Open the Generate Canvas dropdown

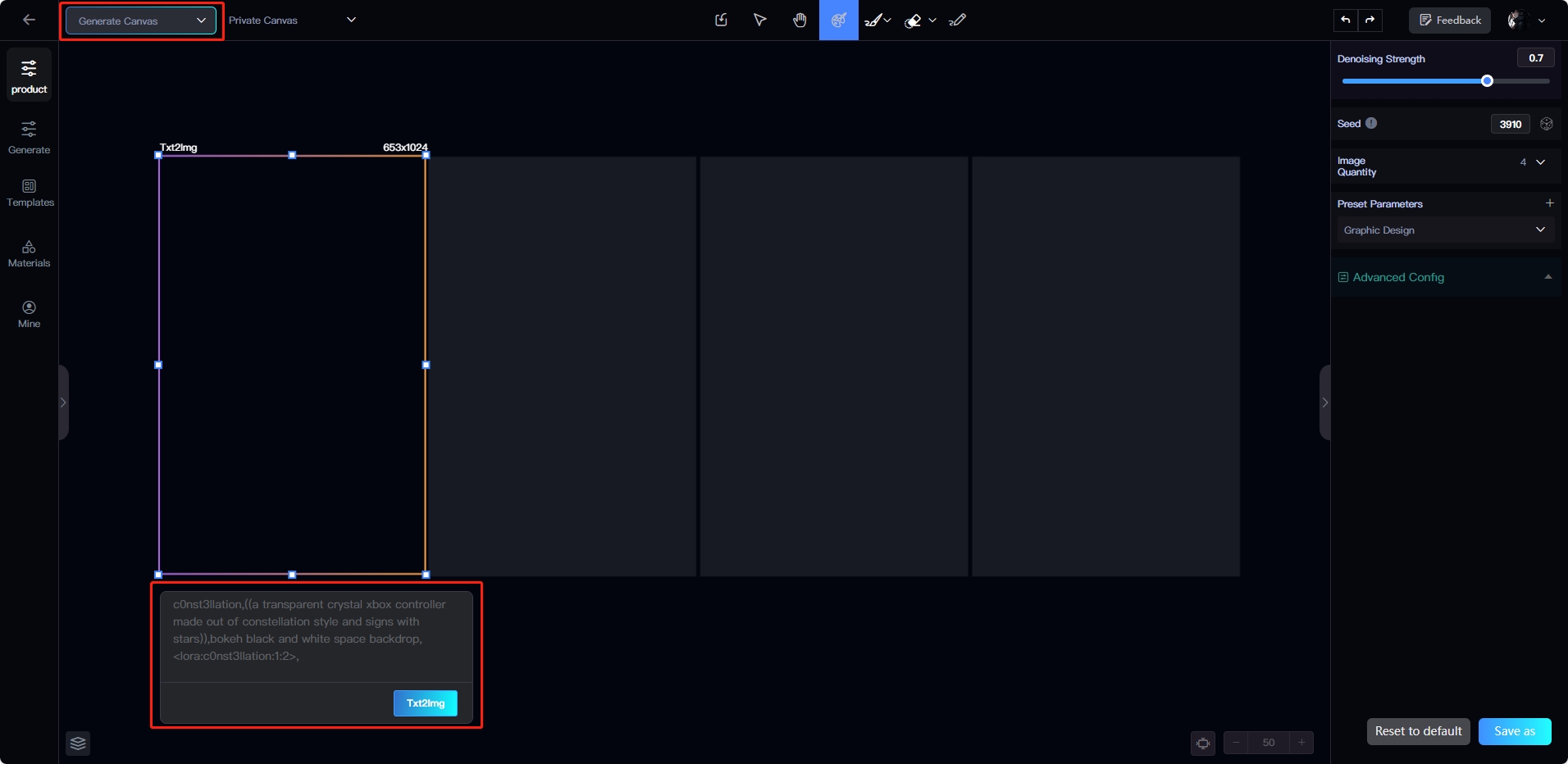pos(141,21)
